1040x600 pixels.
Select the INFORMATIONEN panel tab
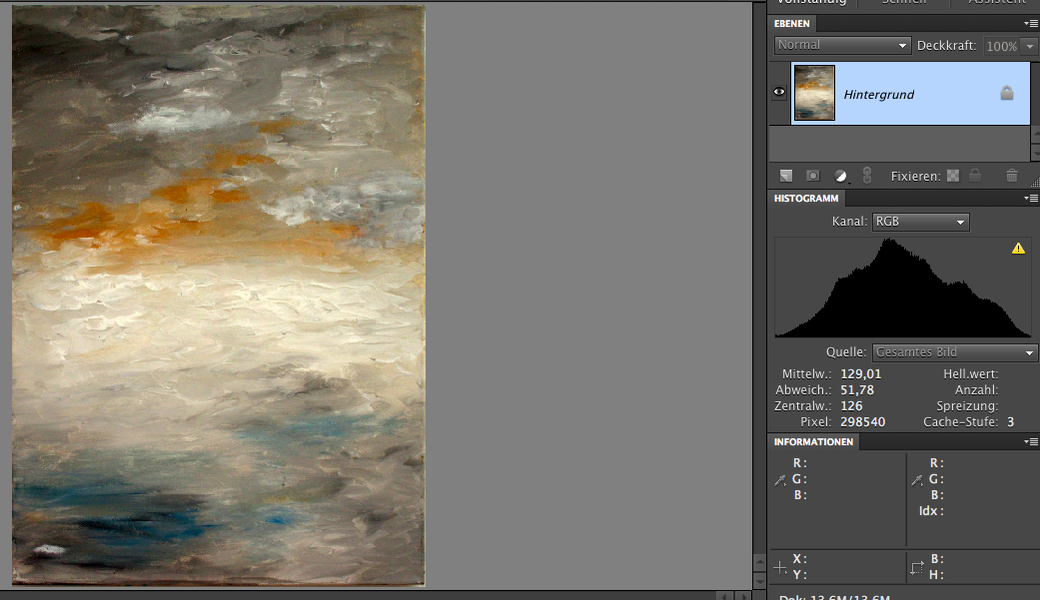(x=813, y=442)
